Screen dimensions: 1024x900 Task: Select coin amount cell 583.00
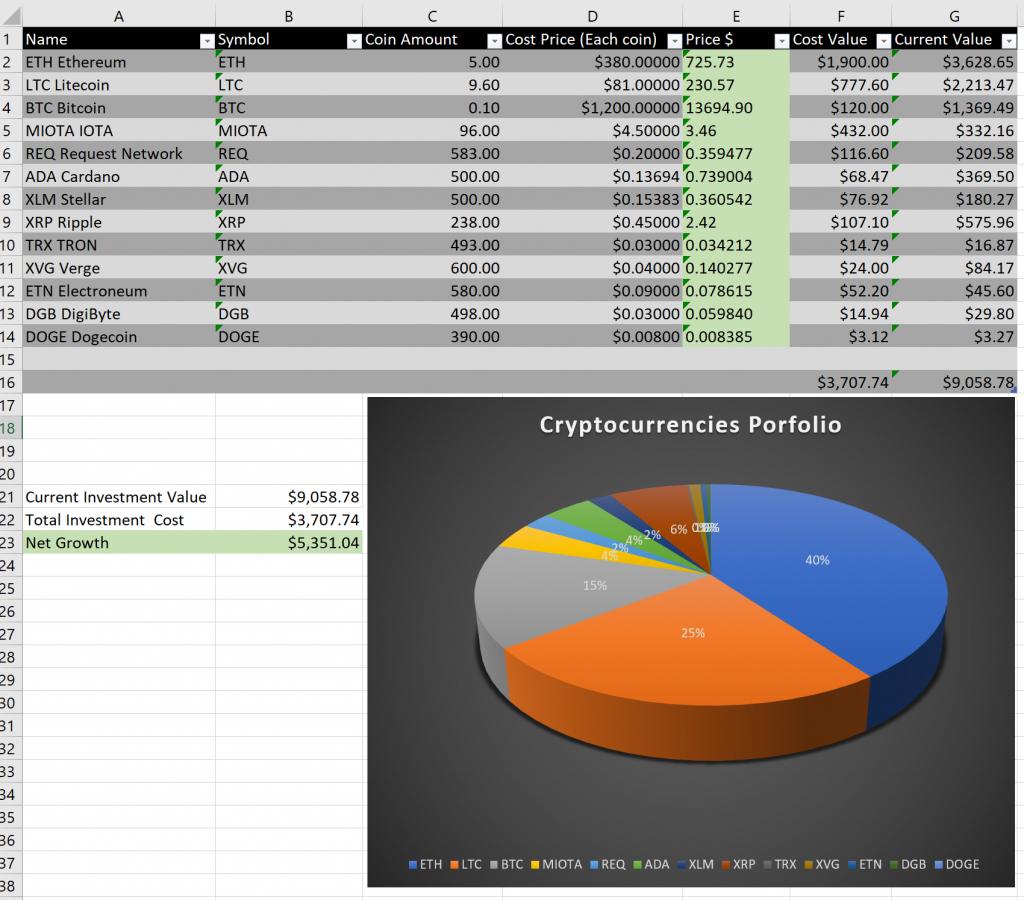(x=432, y=153)
